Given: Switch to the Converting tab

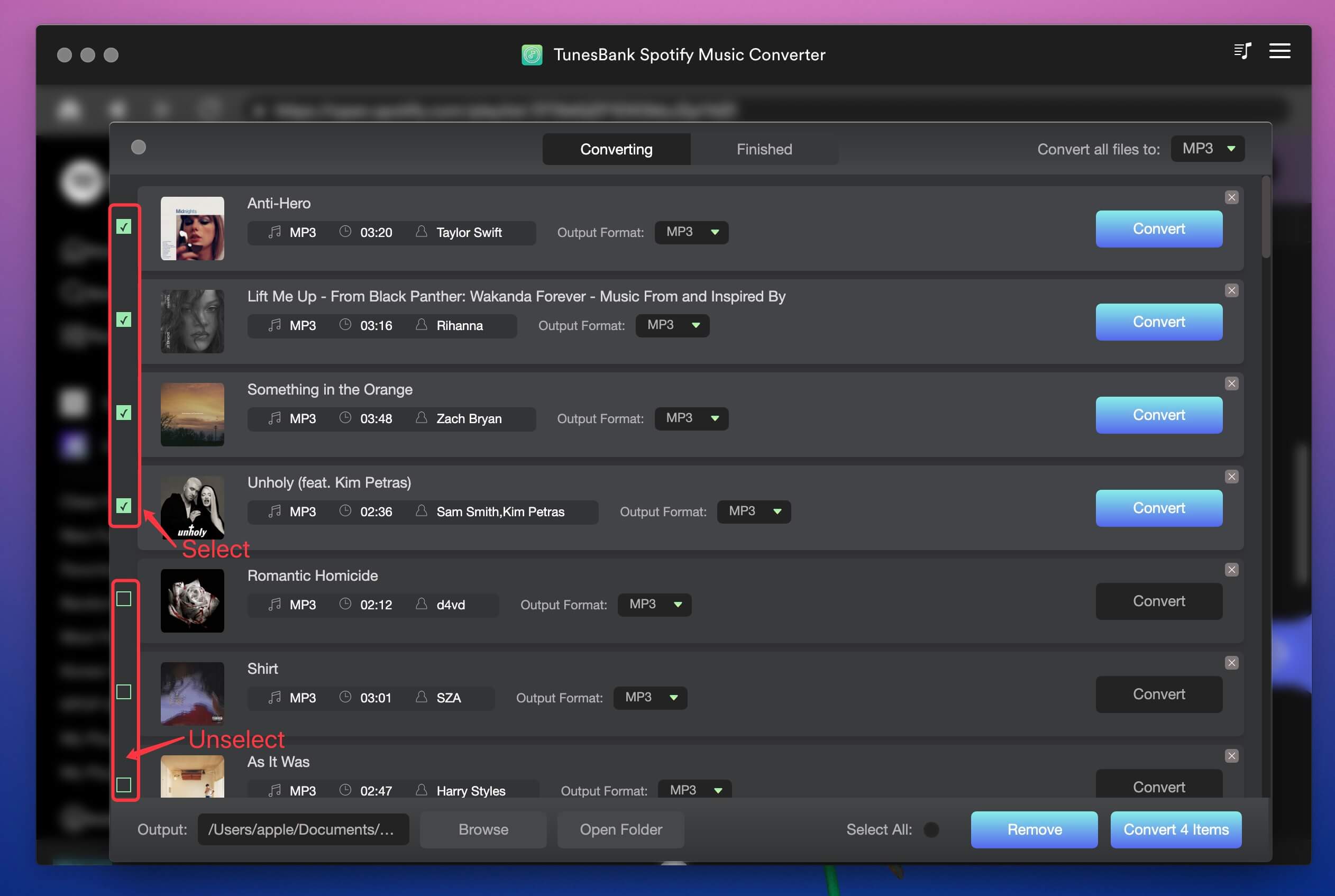Looking at the screenshot, I should pos(616,148).
